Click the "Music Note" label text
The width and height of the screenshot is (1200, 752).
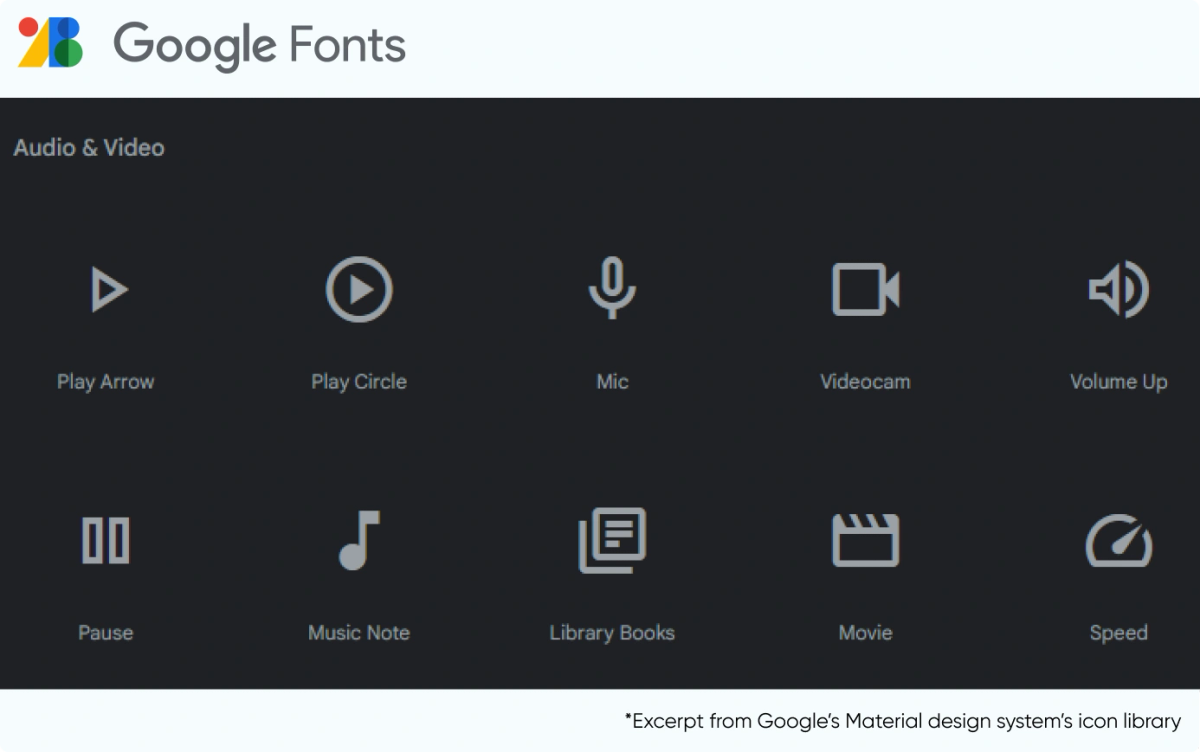point(359,633)
